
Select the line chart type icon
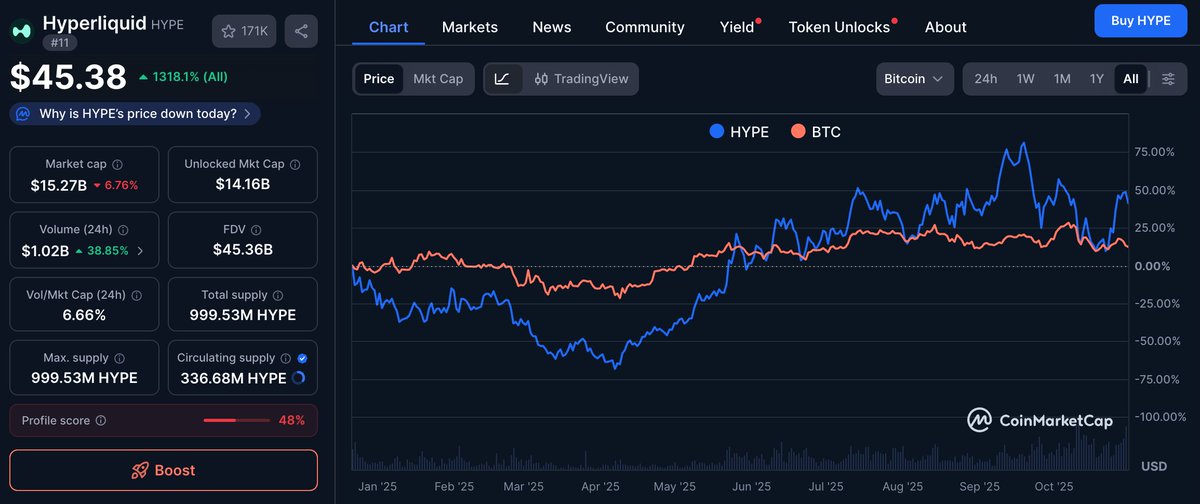point(502,78)
